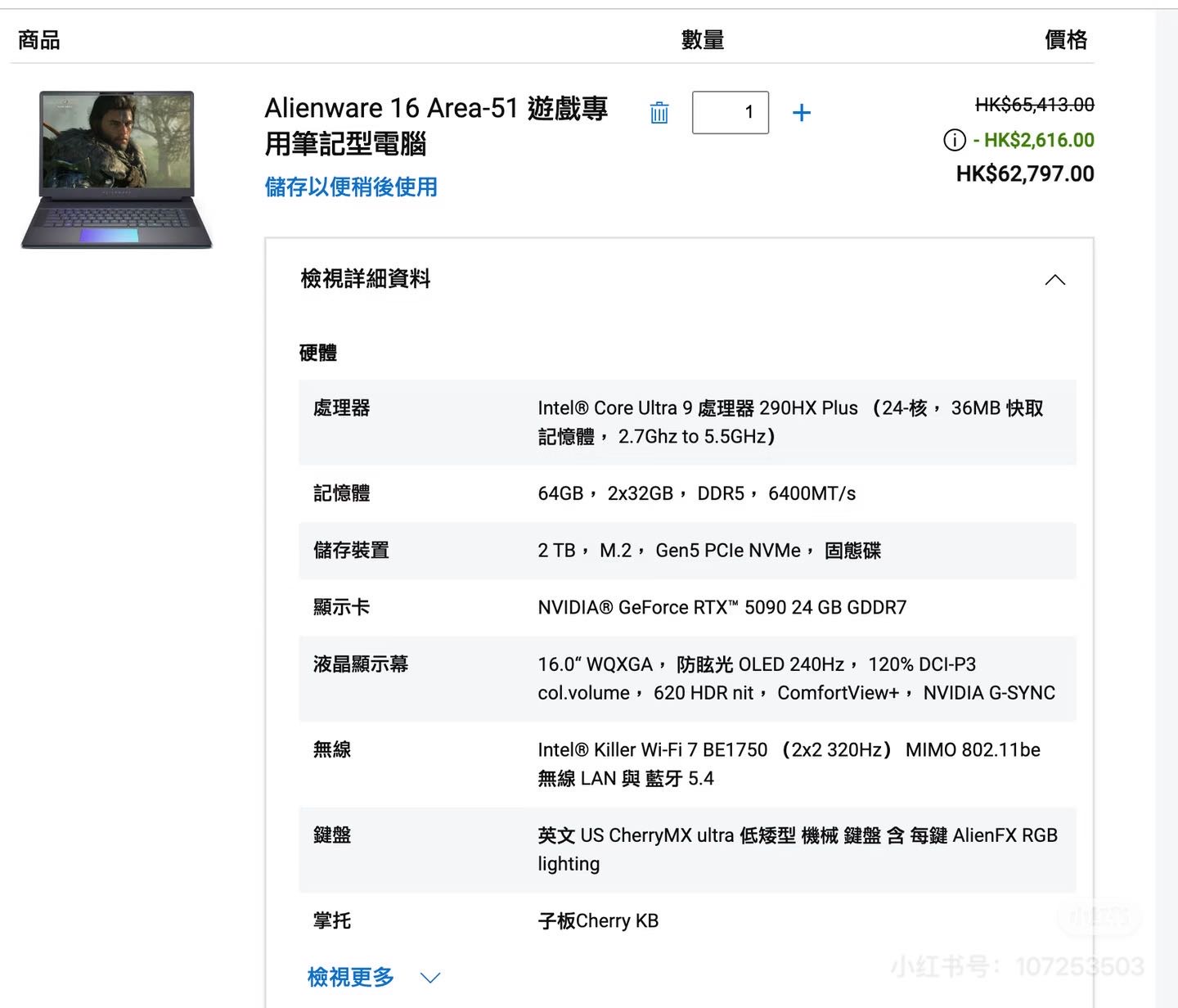Expand 檢視更多 to show more specs
Screen dimensions: 1178x1008
pos(374,977)
